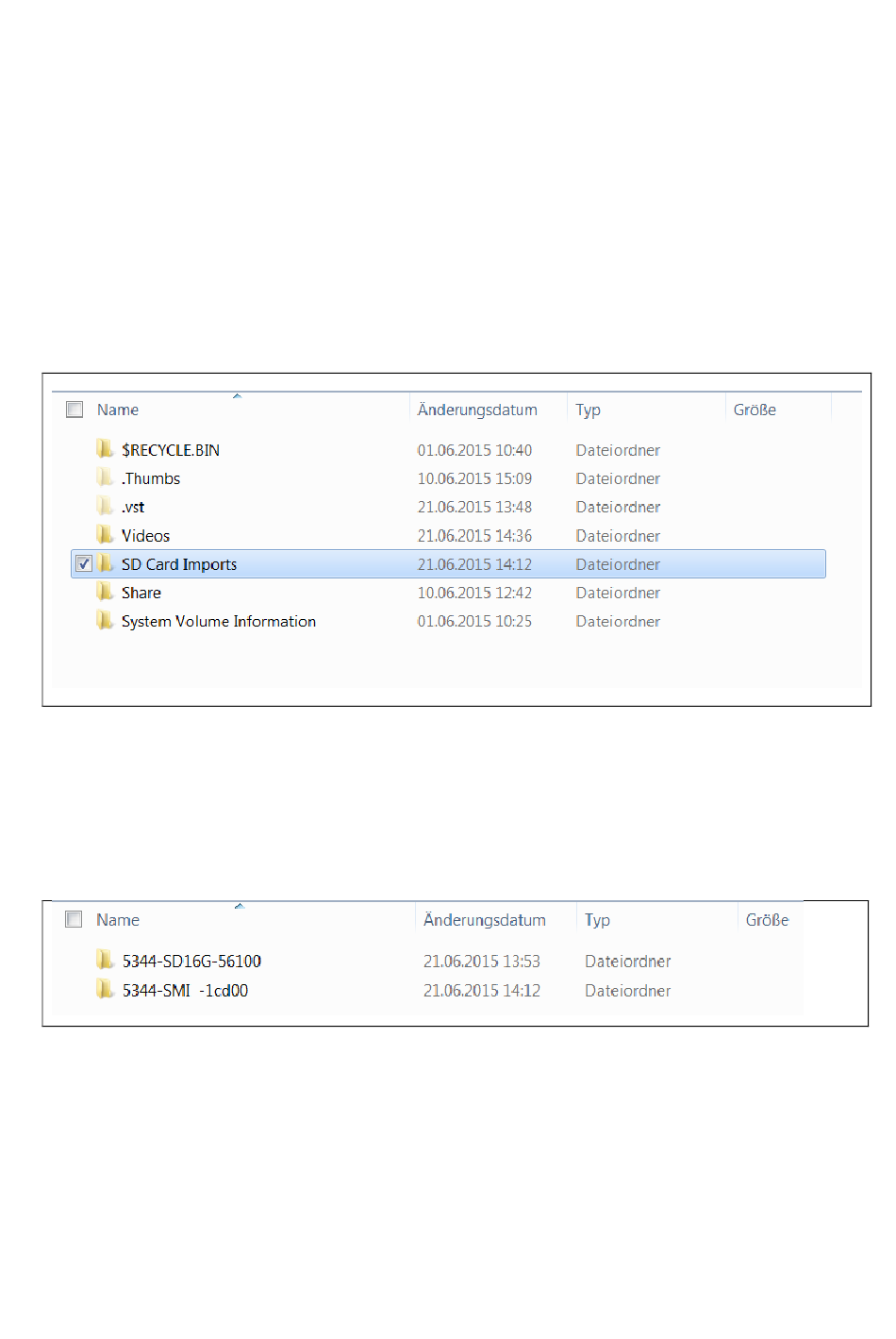The height and width of the screenshot is (1339, 896).
Task: Click the upper Größe column header
Action: pyautogui.click(x=755, y=410)
